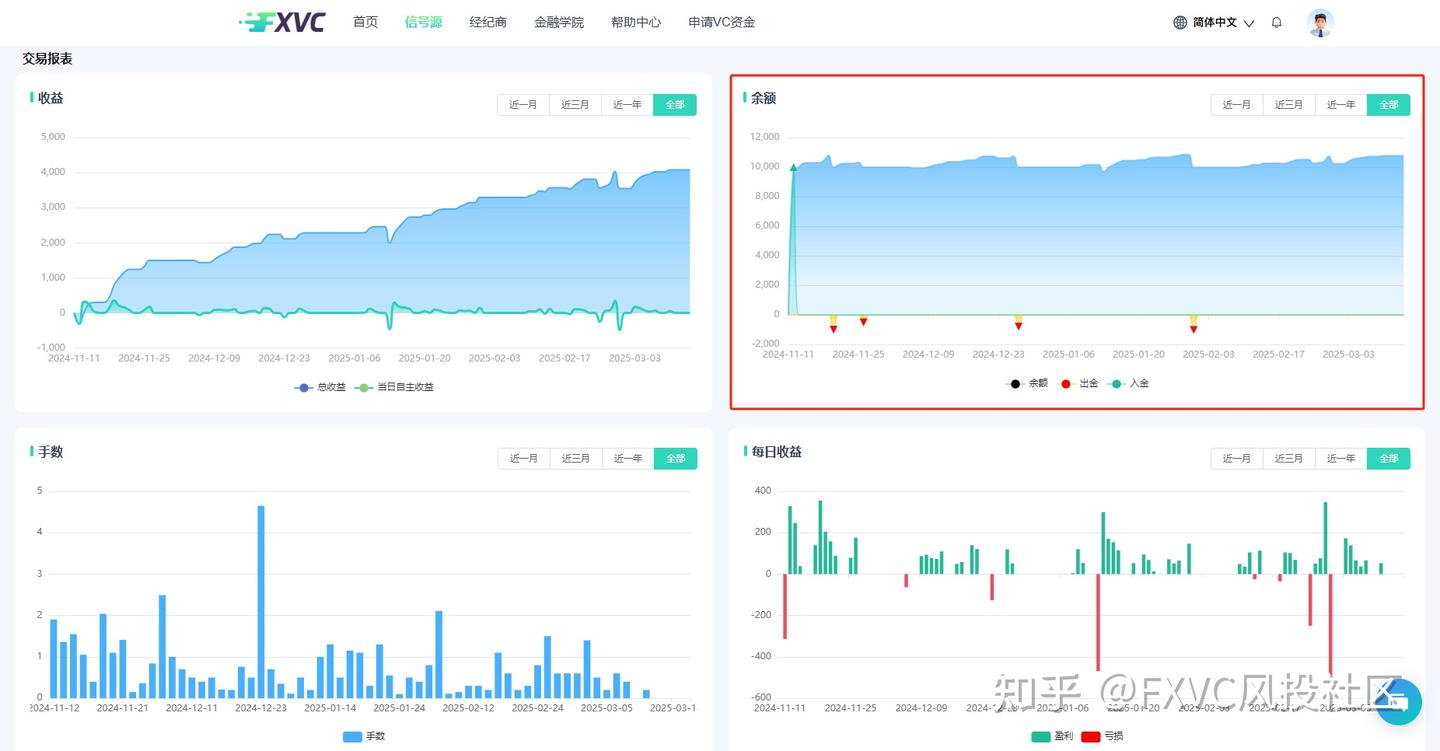Open the 信号源 nav item
This screenshot has width=1440, height=751.
point(424,22)
